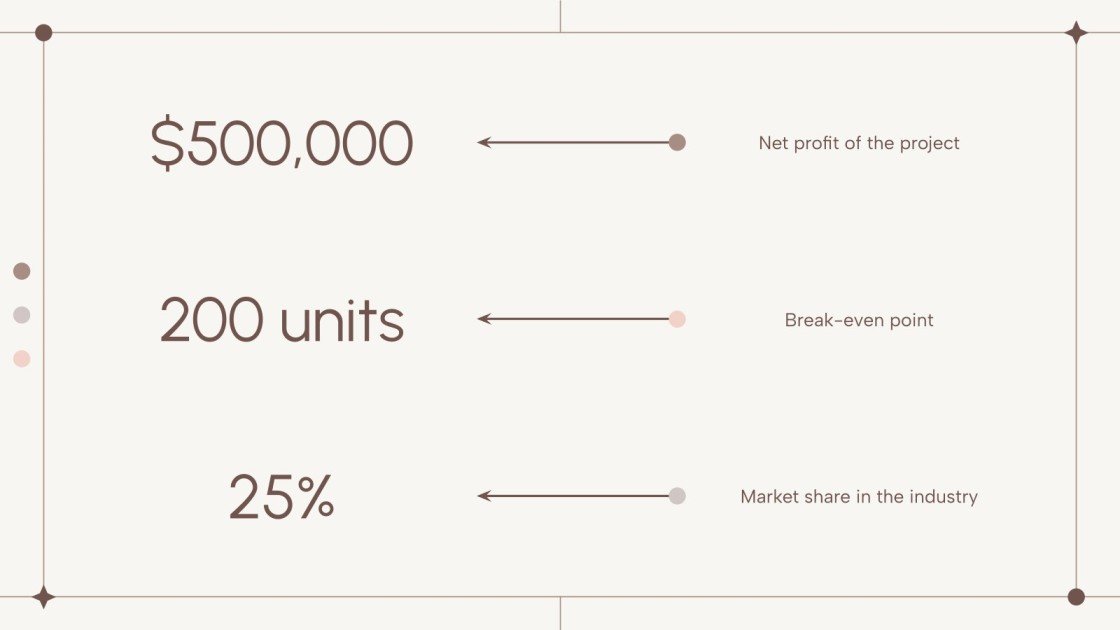The image size is (1120, 630).
Task: Click the Break-even point label
Action: [859, 320]
